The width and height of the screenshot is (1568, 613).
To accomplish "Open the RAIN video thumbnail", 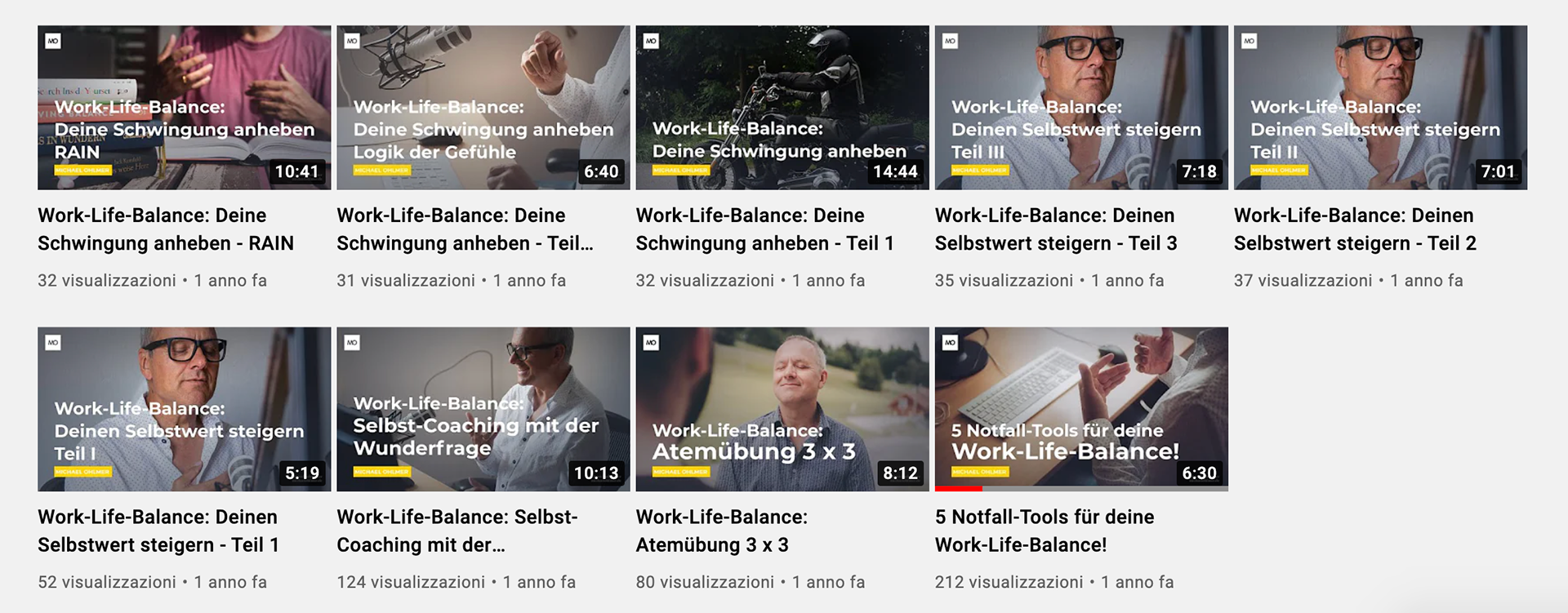I will pyautogui.click(x=184, y=108).
